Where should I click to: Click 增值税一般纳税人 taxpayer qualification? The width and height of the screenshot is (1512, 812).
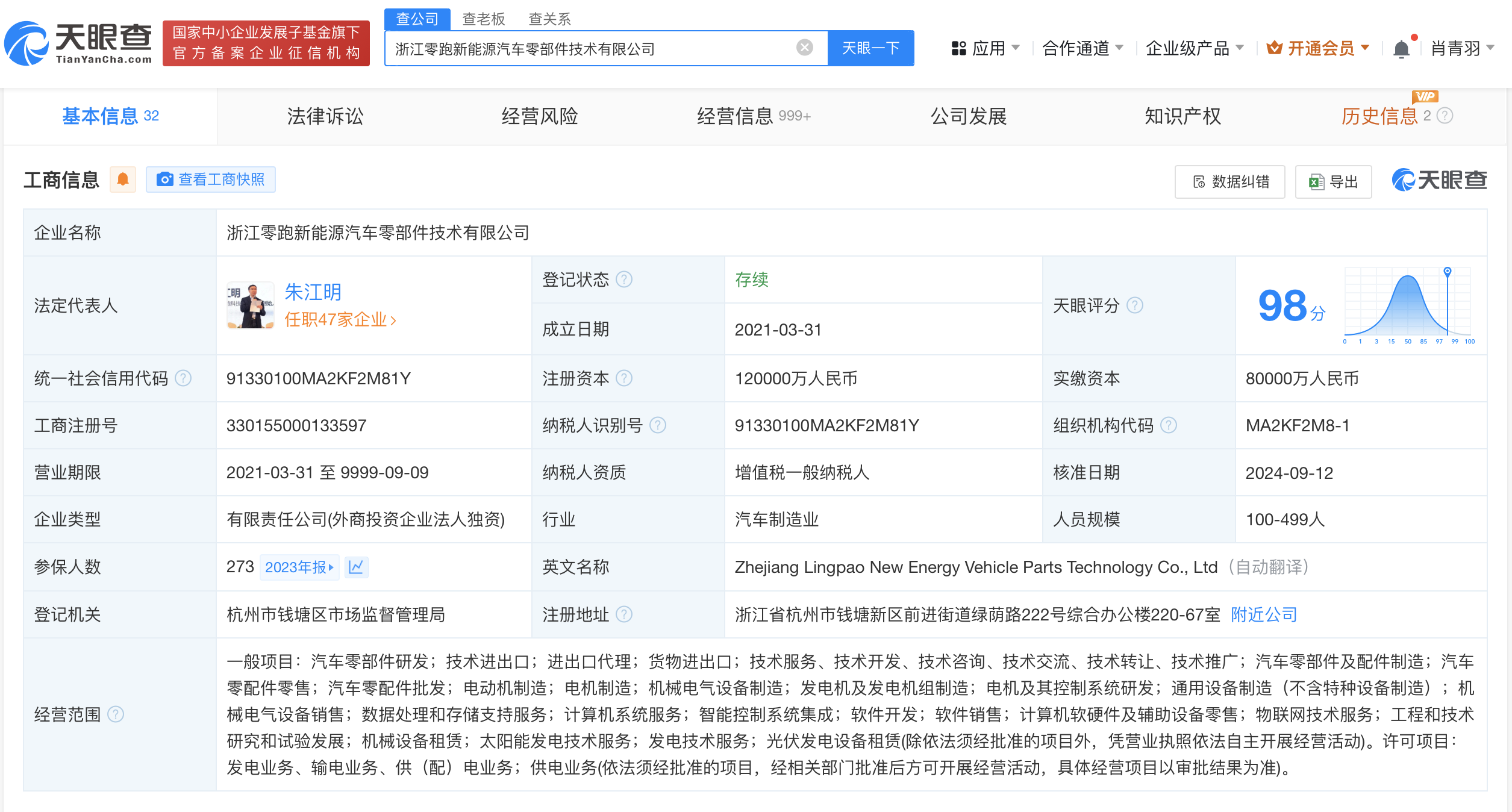coord(802,472)
